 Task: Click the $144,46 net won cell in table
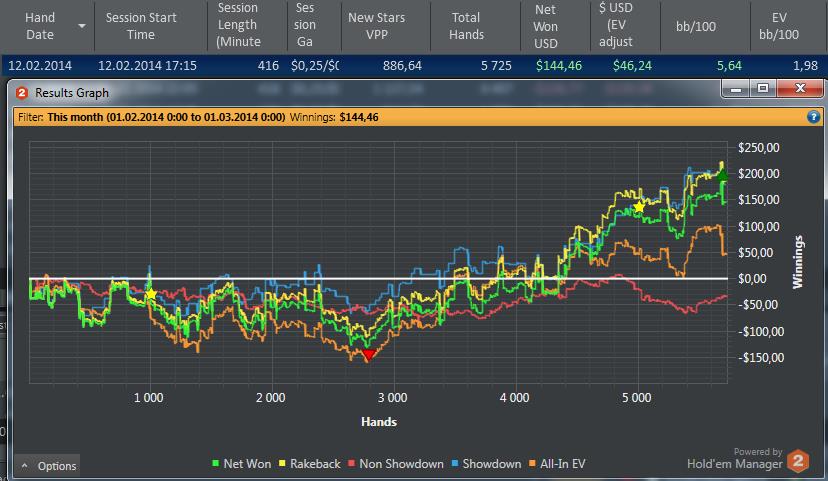pos(559,65)
